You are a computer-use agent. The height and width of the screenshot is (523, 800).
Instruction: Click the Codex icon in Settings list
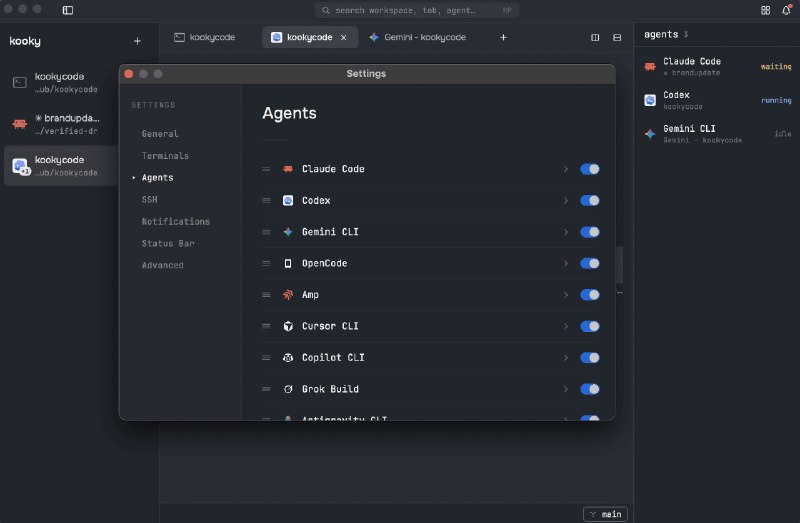[x=288, y=201]
